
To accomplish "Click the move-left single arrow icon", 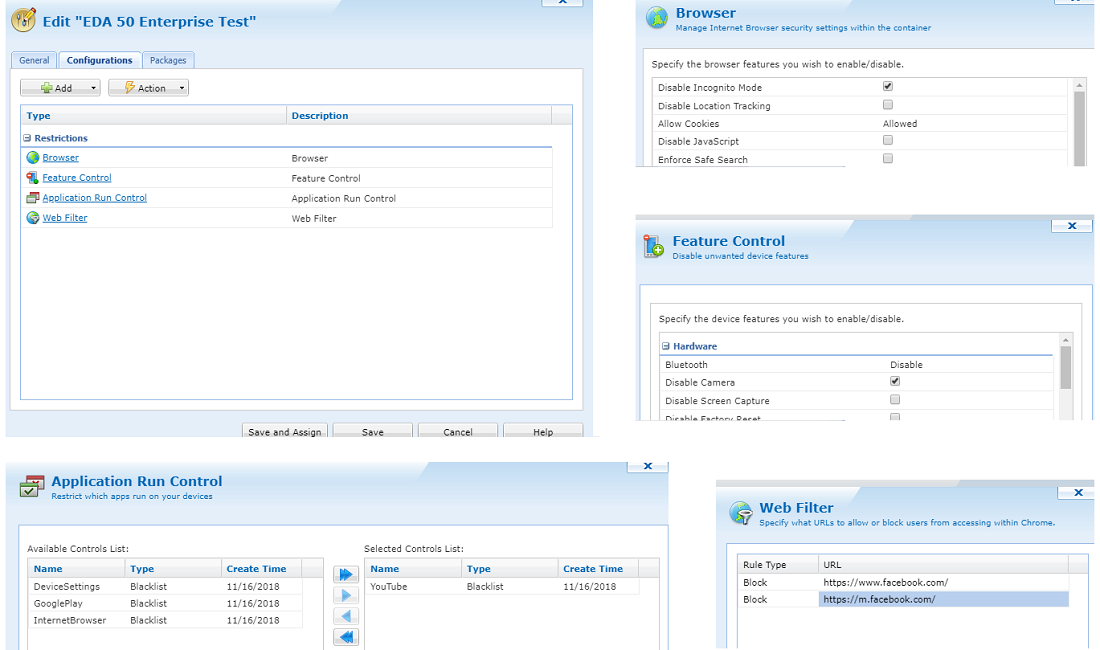I will pos(346,617).
